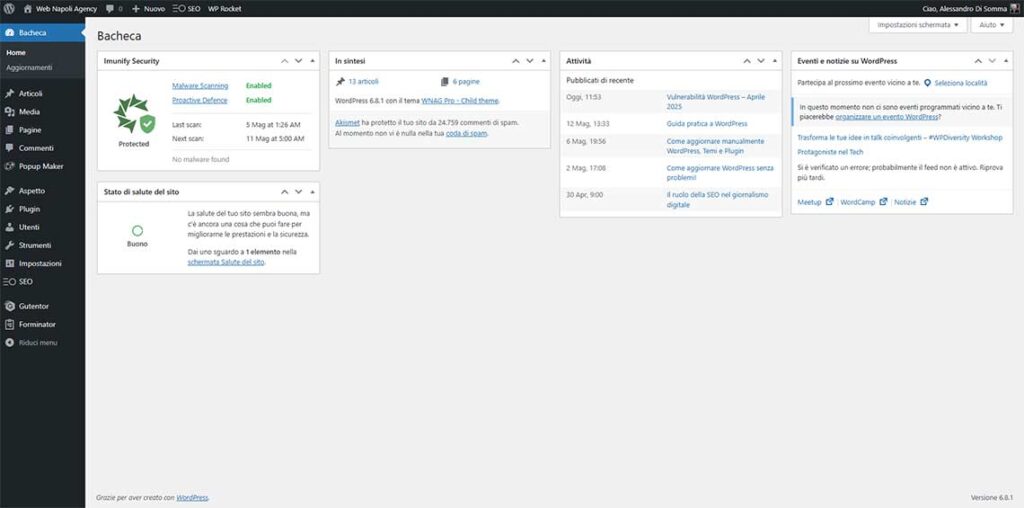The width and height of the screenshot is (1024, 508).
Task: Move the In sintesi widget down
Action: [530, 61]
